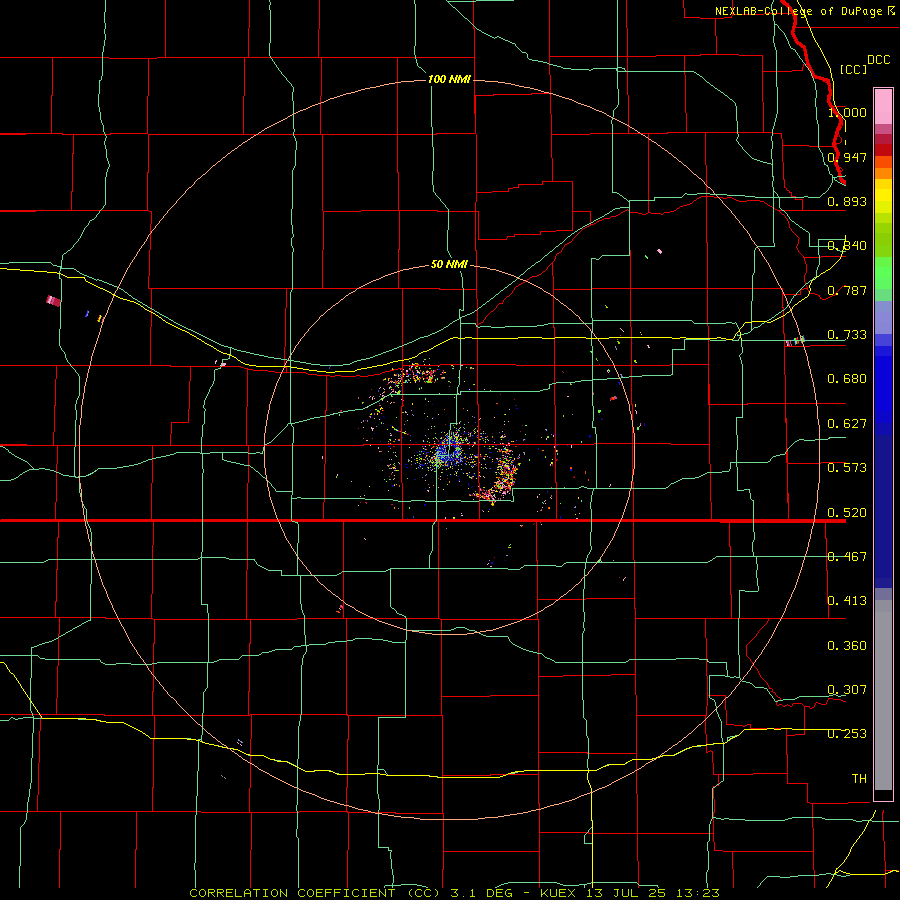Click the 0.307 legend value
This screenshot has width=900, height=900.
pyautogui.click(x=847, y=690)
